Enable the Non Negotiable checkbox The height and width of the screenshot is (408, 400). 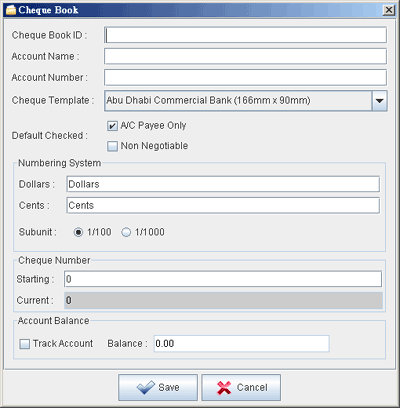tap(112, 146)
